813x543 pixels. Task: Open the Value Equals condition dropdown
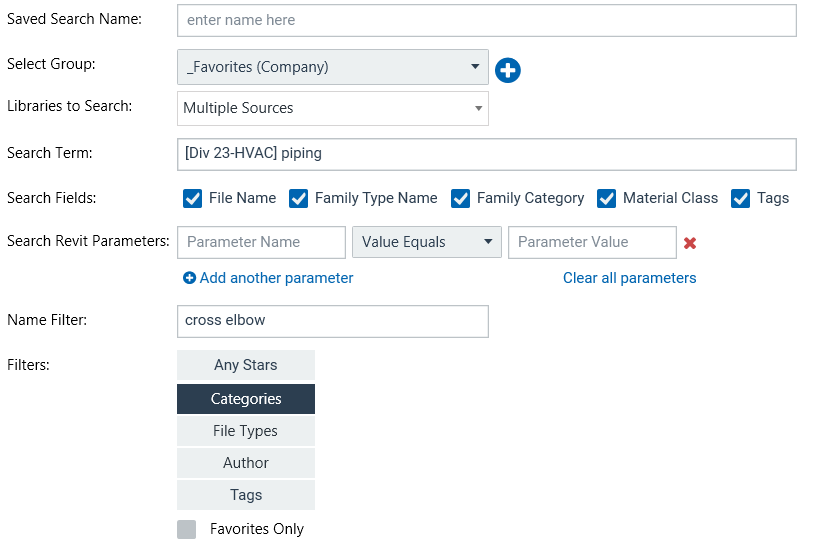427,242
